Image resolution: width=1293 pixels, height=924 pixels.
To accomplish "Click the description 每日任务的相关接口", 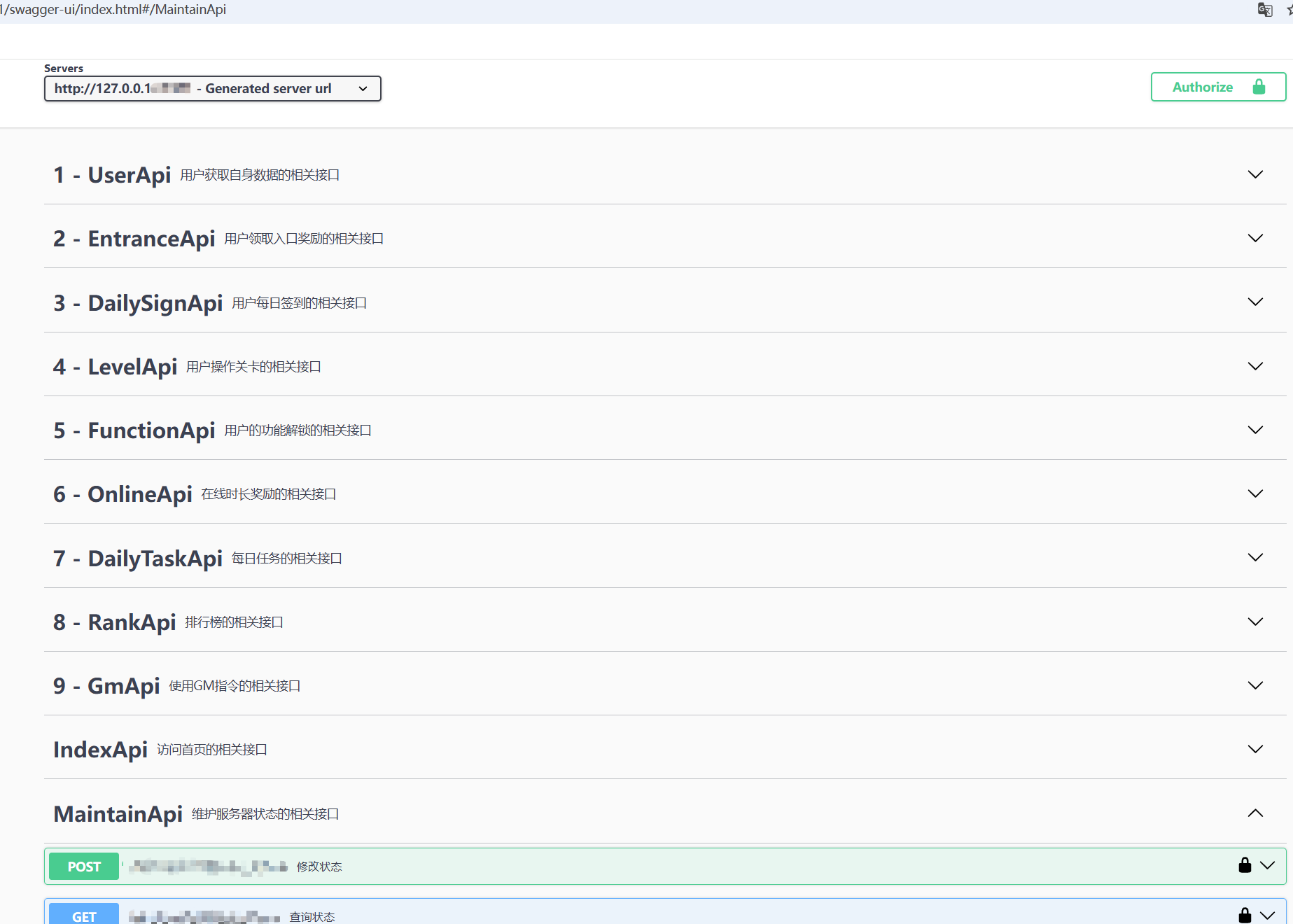I will point(287,559).
